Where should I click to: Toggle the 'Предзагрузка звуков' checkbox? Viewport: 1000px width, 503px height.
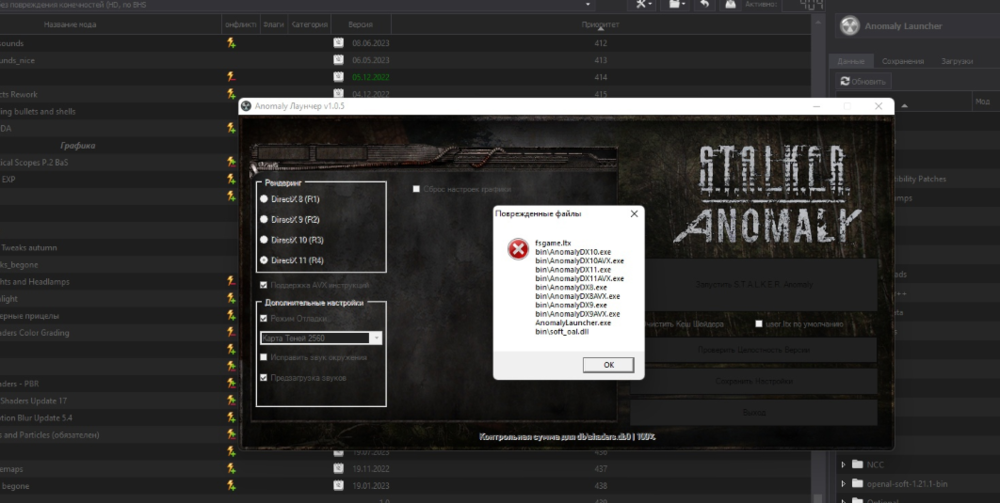[264, 377]
